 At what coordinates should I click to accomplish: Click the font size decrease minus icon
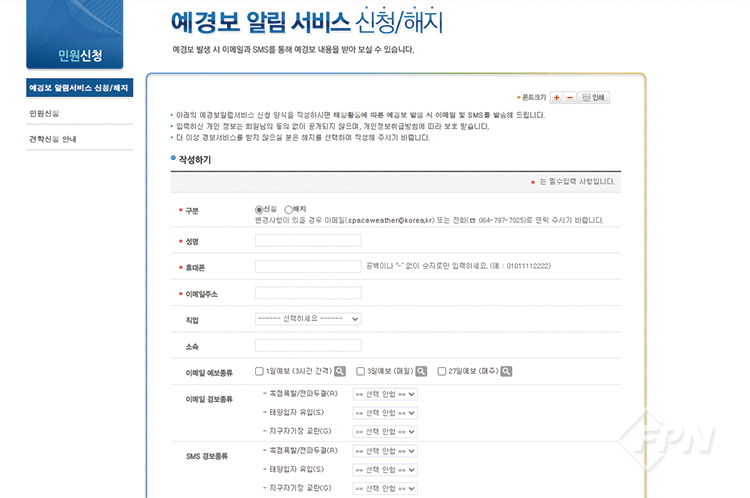570,97
